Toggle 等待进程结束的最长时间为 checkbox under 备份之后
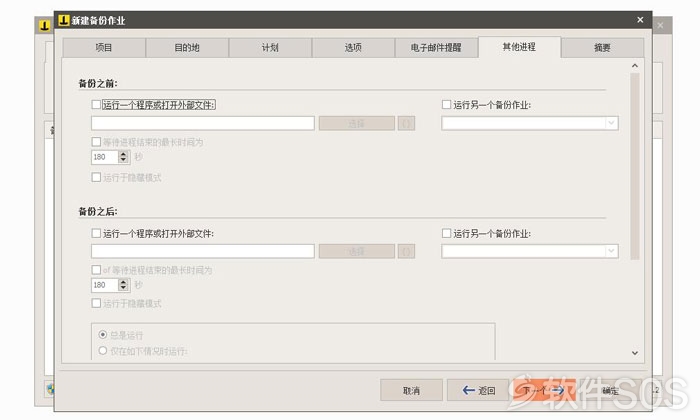The height and width of the screenshot is (420, 700). coord(96,270)
